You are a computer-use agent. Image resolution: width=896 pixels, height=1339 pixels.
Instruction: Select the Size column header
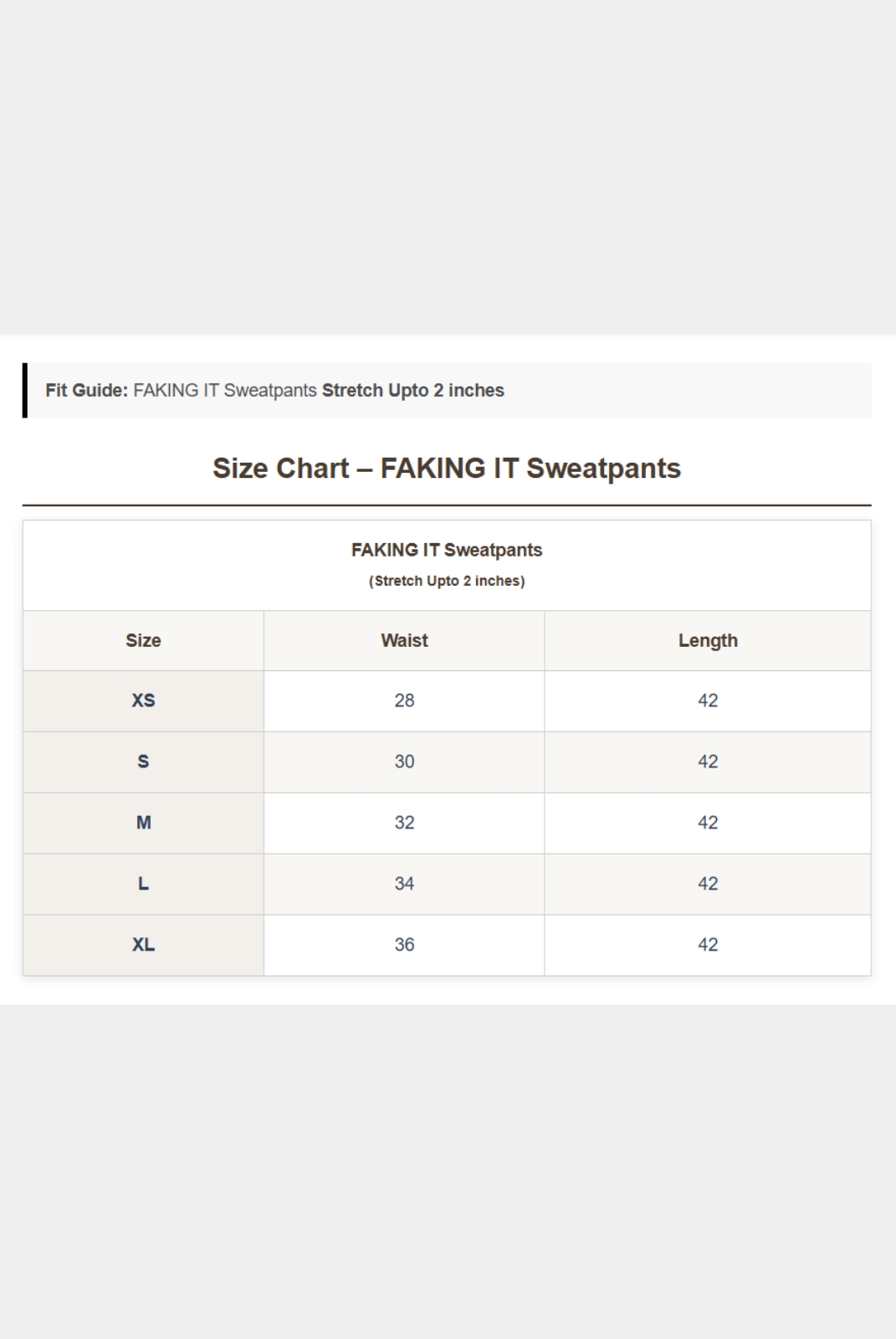coord(143,641)
